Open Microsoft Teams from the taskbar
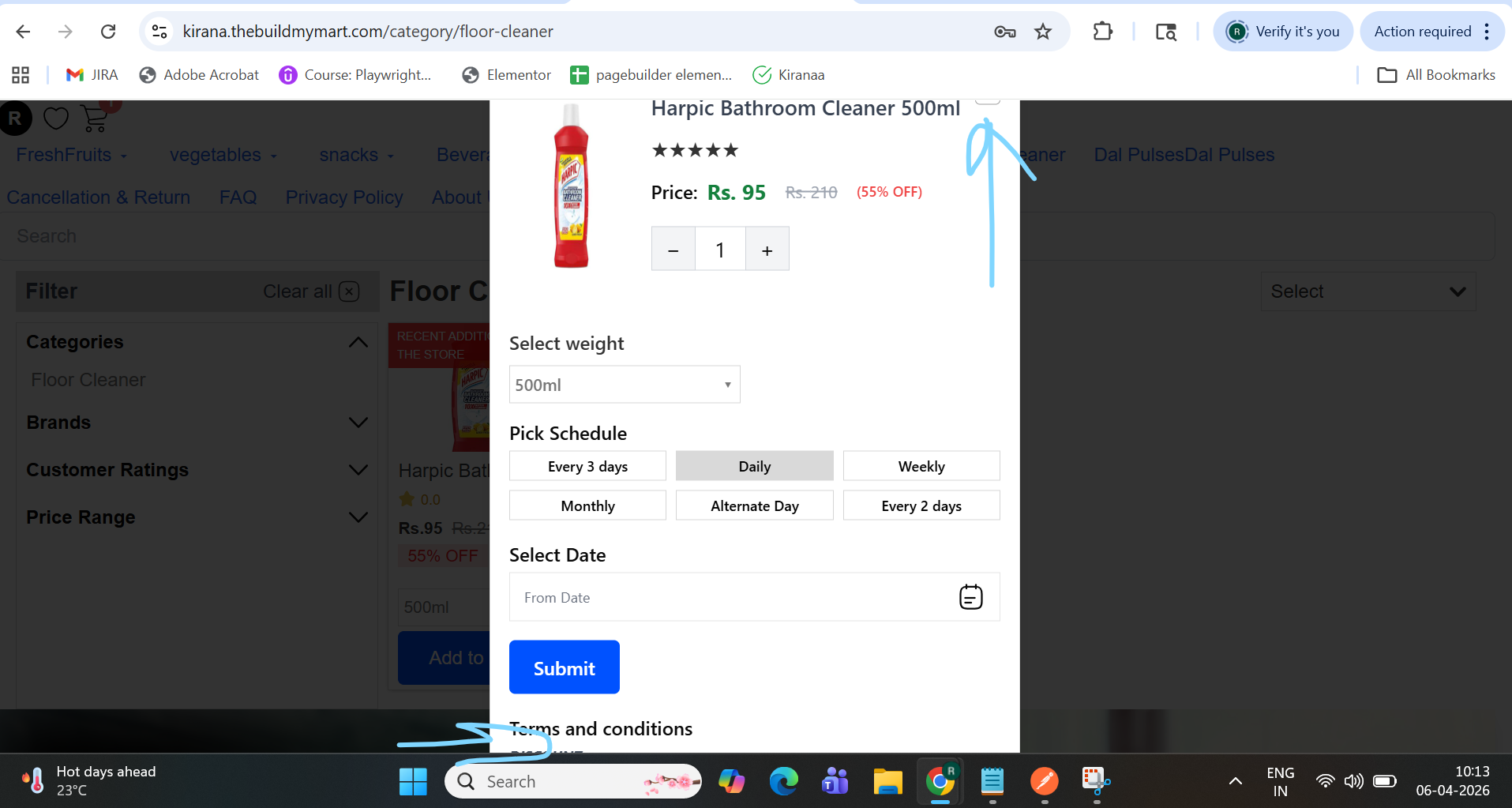This screenshot has width=1512, height=808. click(x=835, y=782)
